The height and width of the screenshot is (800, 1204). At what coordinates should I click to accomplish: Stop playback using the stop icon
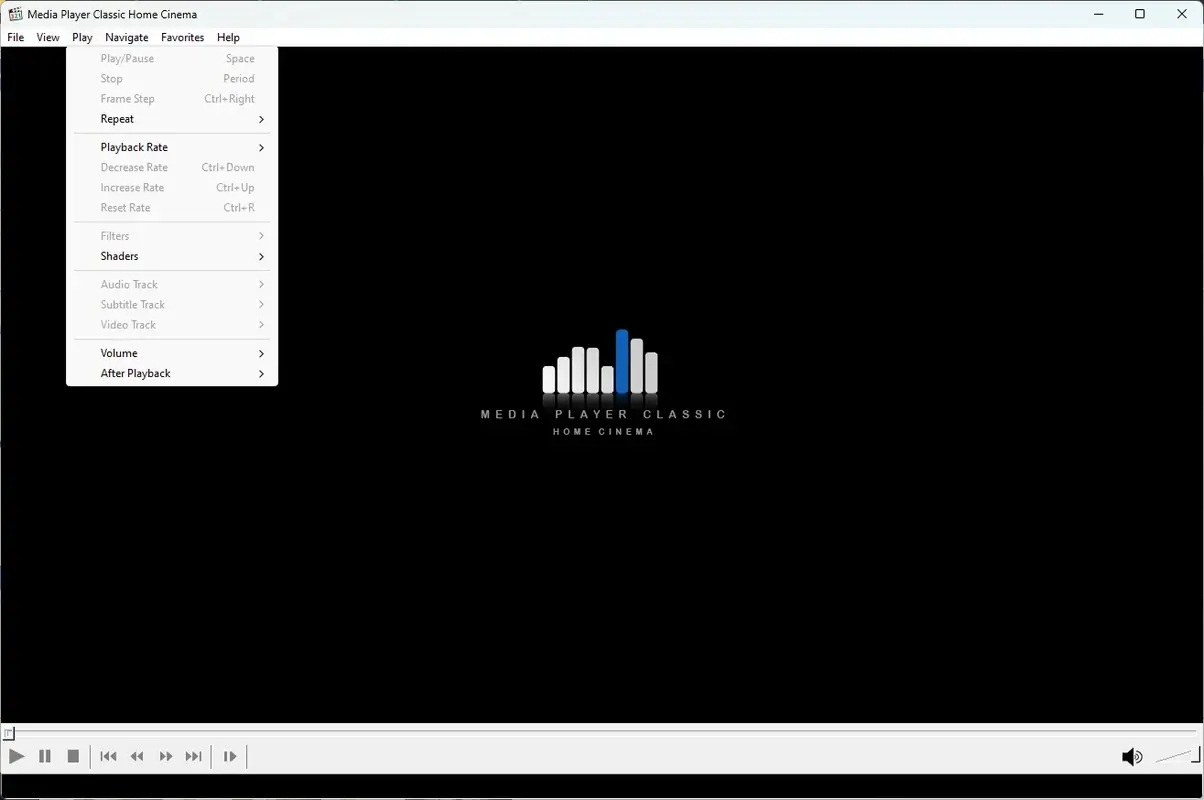72,756
